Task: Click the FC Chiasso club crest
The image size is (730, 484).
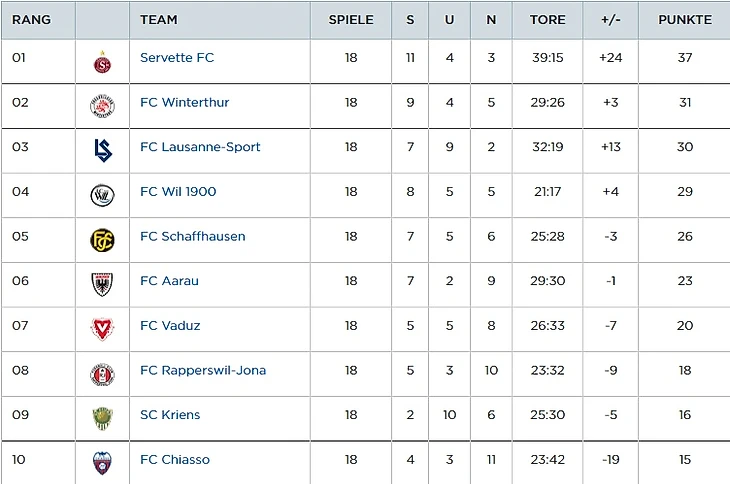Action: [x=102, y=462]
